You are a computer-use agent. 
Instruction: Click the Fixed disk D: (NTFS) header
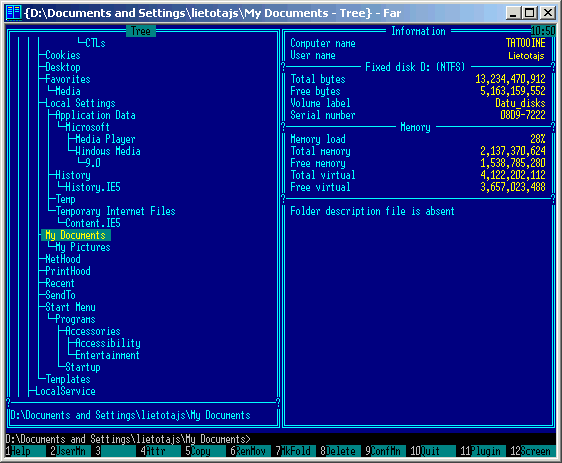pyautogui.click(x=415, y=67)
